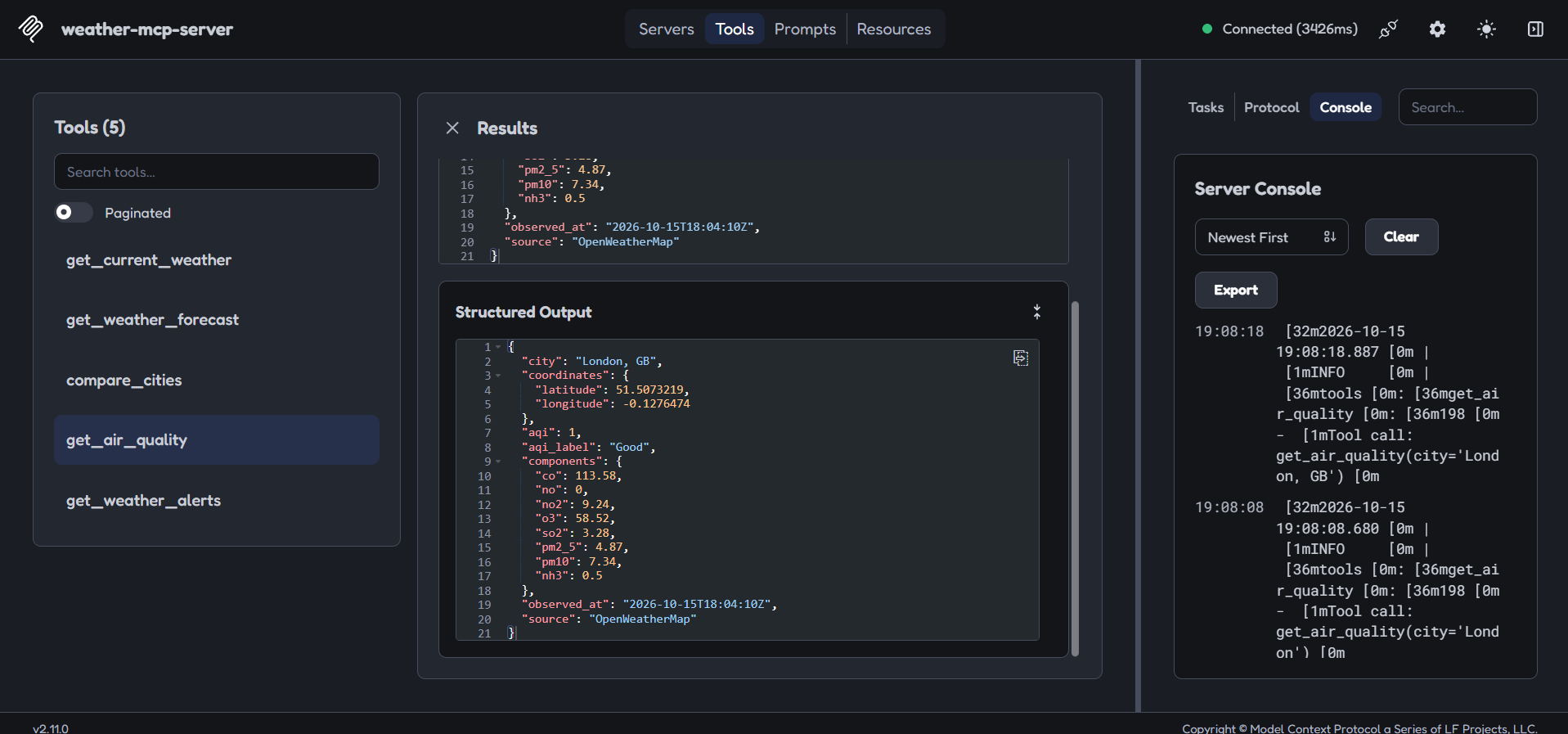Open settings with the gear icon
This screenshot has width=1568, height=734.
tap(1437, 29)
